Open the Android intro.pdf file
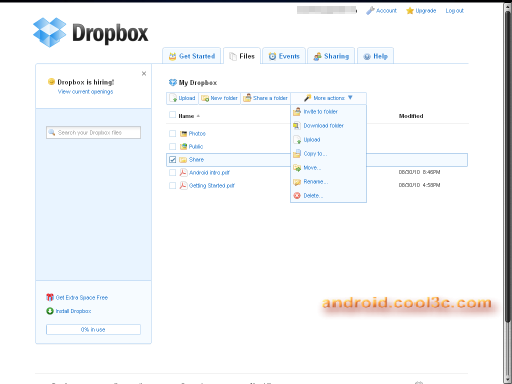Image resolution: width=512 pixels, height=384 pixels. tap(209, 173)
